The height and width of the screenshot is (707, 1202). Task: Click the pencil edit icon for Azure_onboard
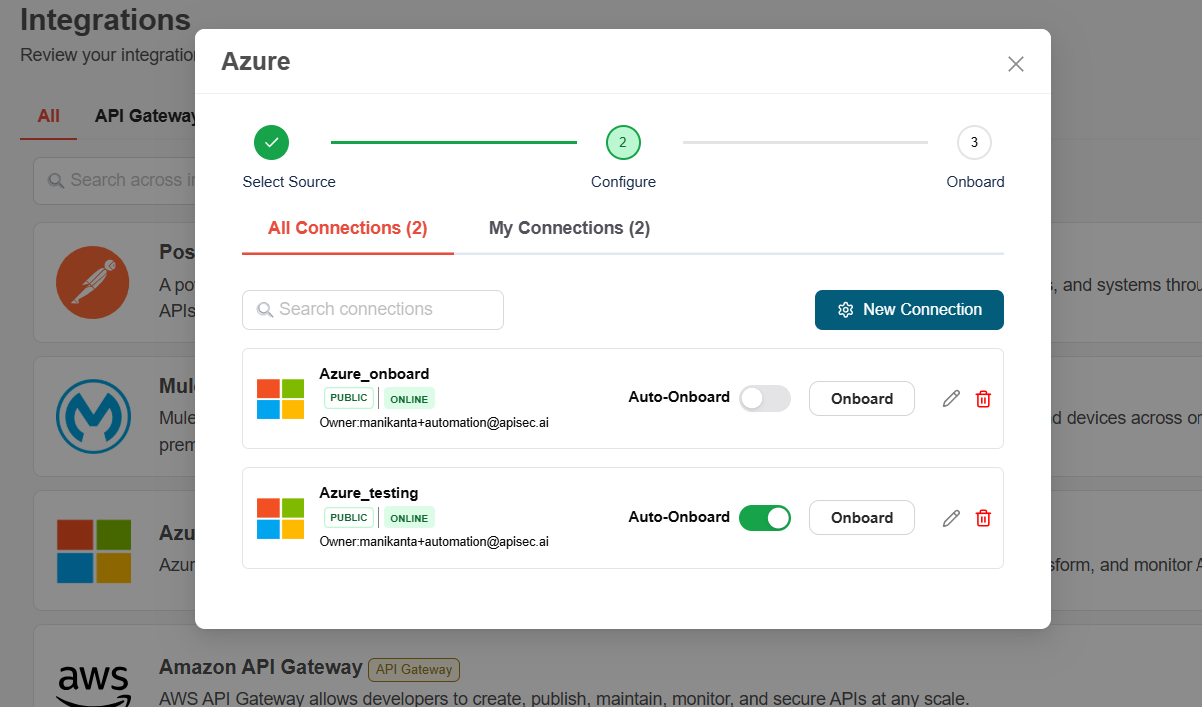pos(951,398)
